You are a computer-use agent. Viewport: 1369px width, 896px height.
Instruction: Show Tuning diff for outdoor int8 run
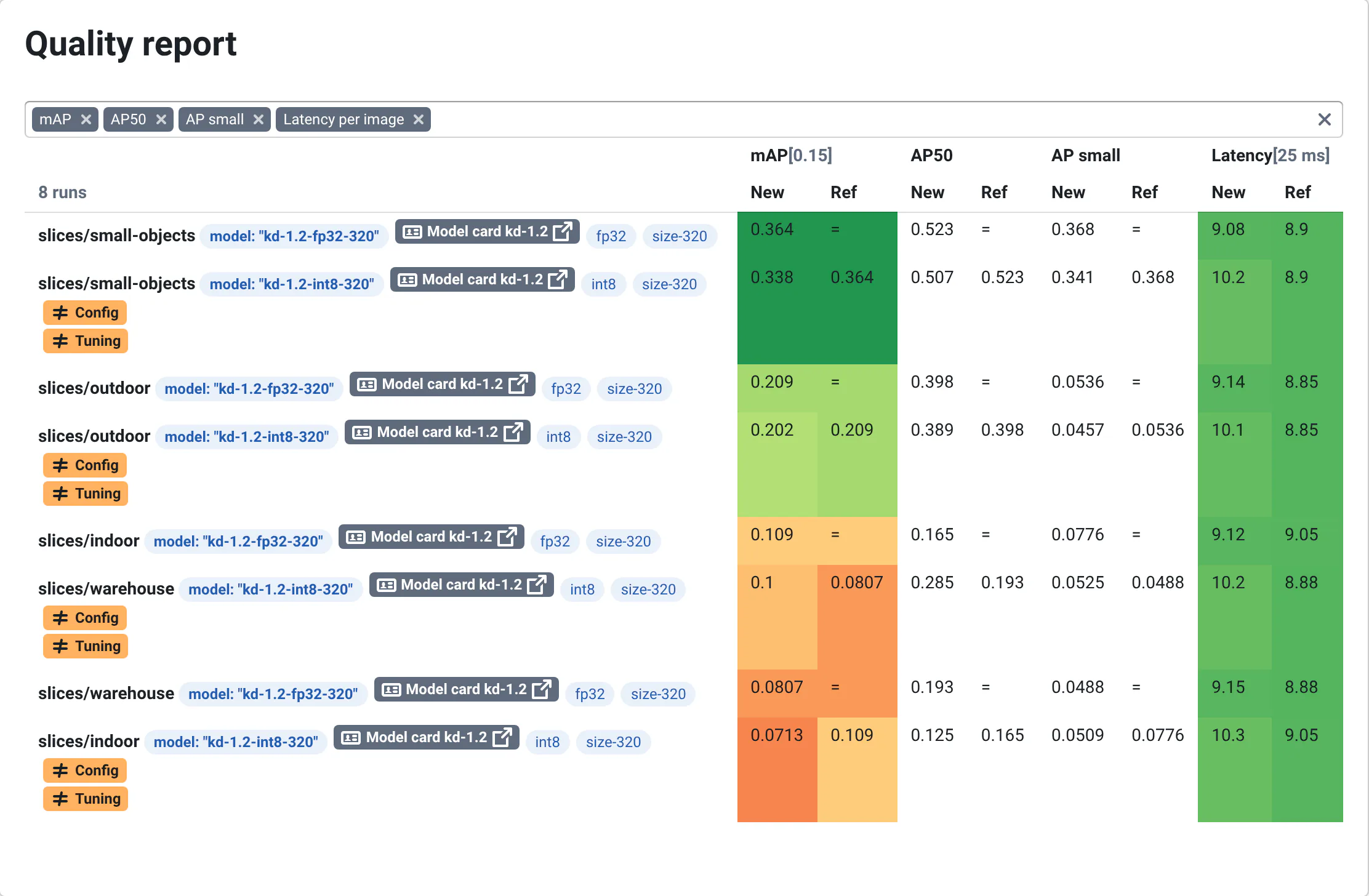tap(86, 494)
